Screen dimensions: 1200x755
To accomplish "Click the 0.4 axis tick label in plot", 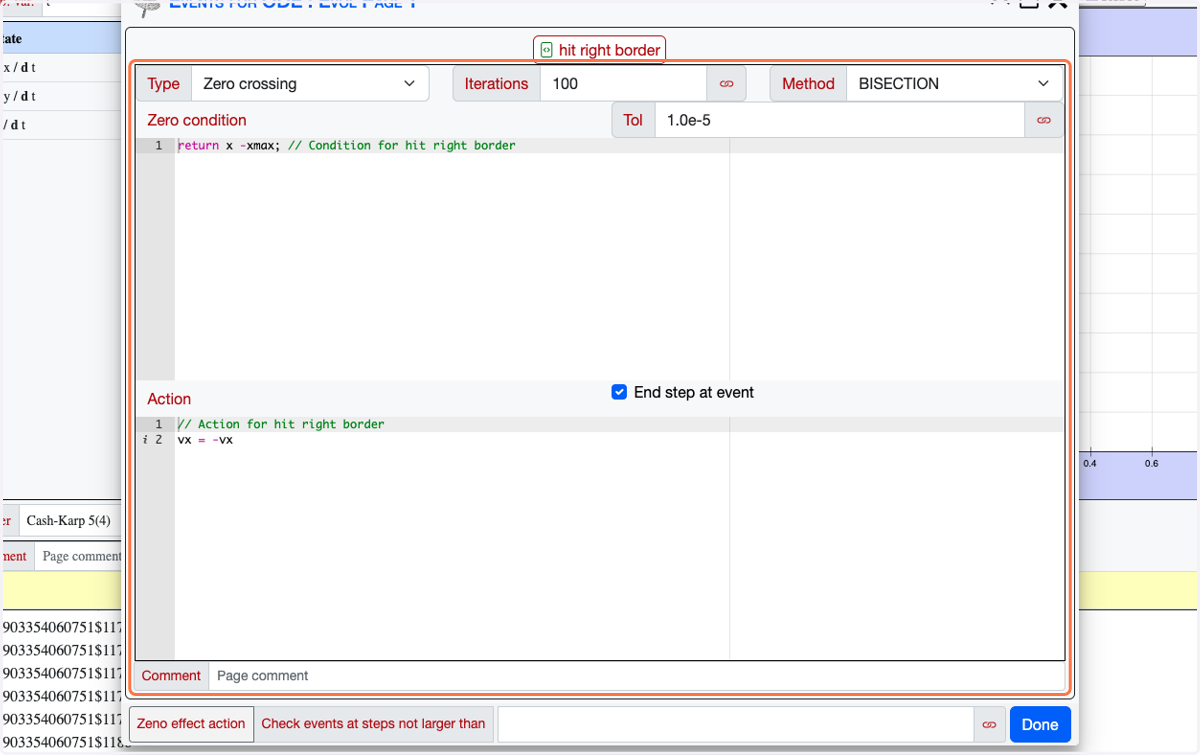I will (1090, 464).
